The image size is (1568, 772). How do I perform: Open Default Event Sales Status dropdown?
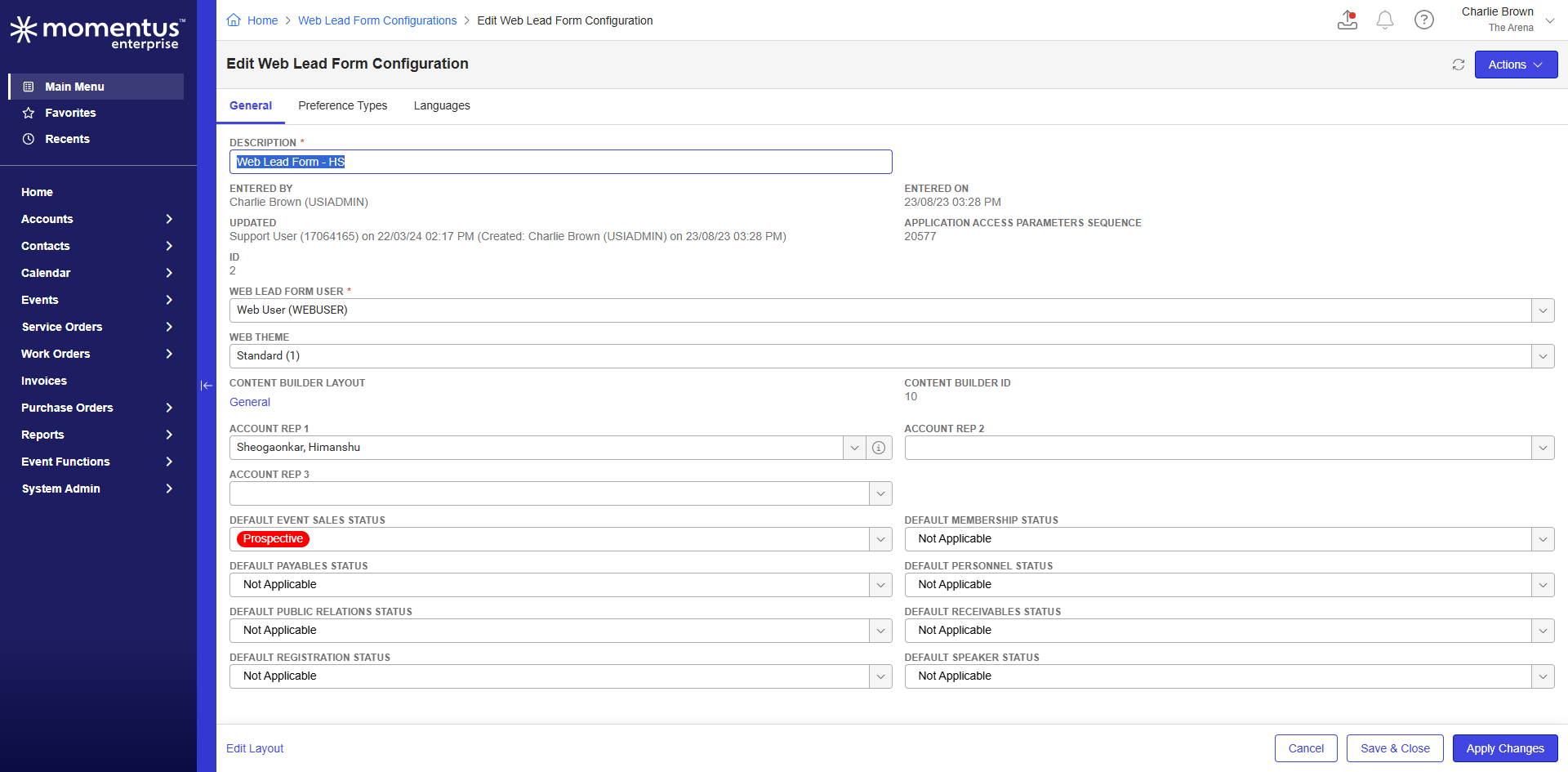880,539
